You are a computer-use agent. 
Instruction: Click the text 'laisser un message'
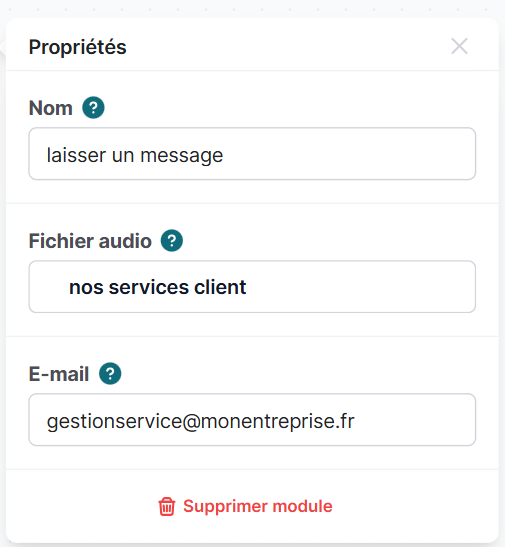tap(135, 155)
